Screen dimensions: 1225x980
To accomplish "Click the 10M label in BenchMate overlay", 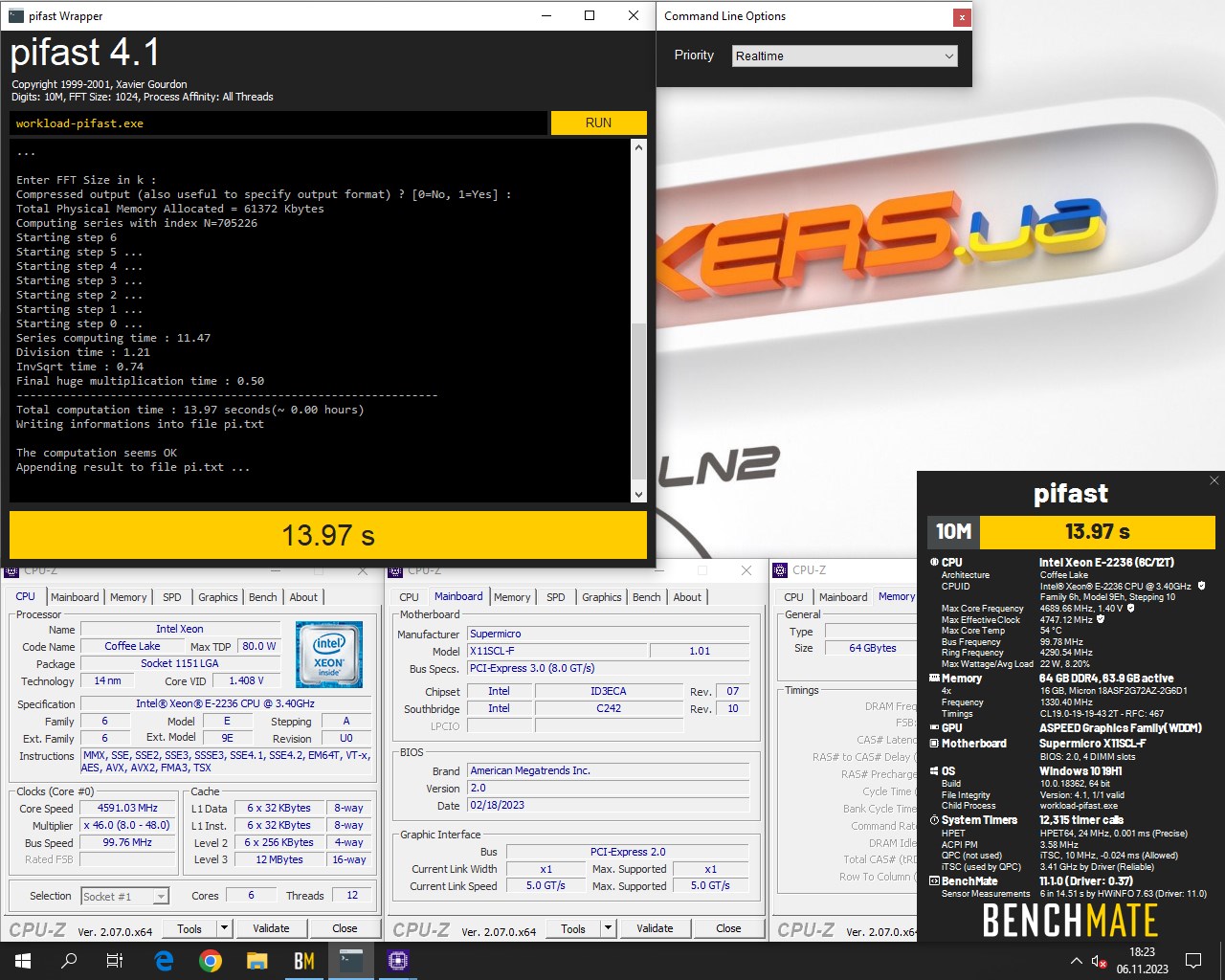I will tap(953, 531).
